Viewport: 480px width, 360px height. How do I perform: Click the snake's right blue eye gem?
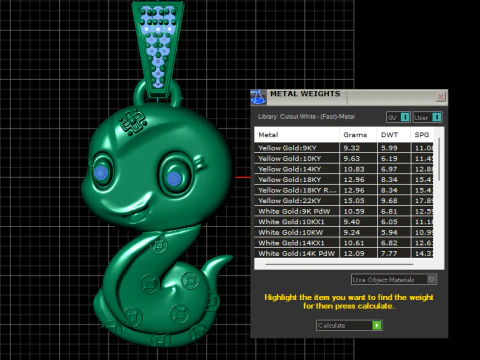(174, 178)
